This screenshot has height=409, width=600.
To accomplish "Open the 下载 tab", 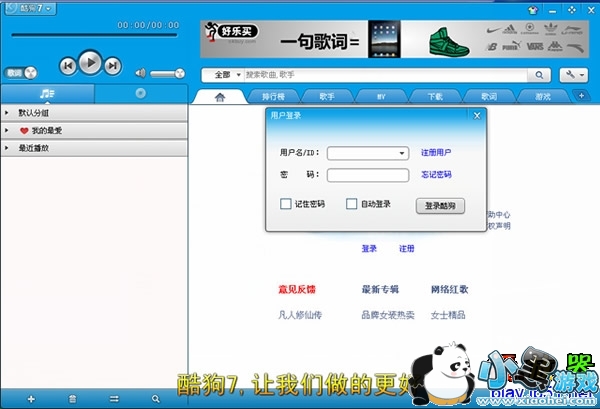I will pyautogui.click(x=435, y=97).
